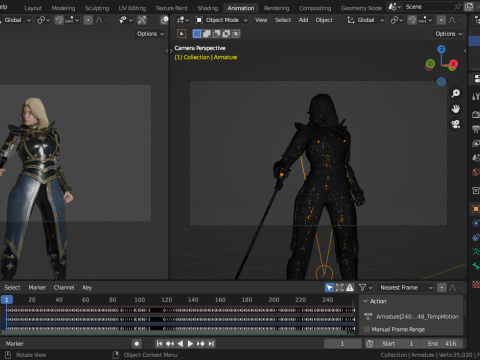Open the Bone properties tab (green bone icon)
Screen dimensions: 480x360
pyautogui.click(x=476, y=266)
